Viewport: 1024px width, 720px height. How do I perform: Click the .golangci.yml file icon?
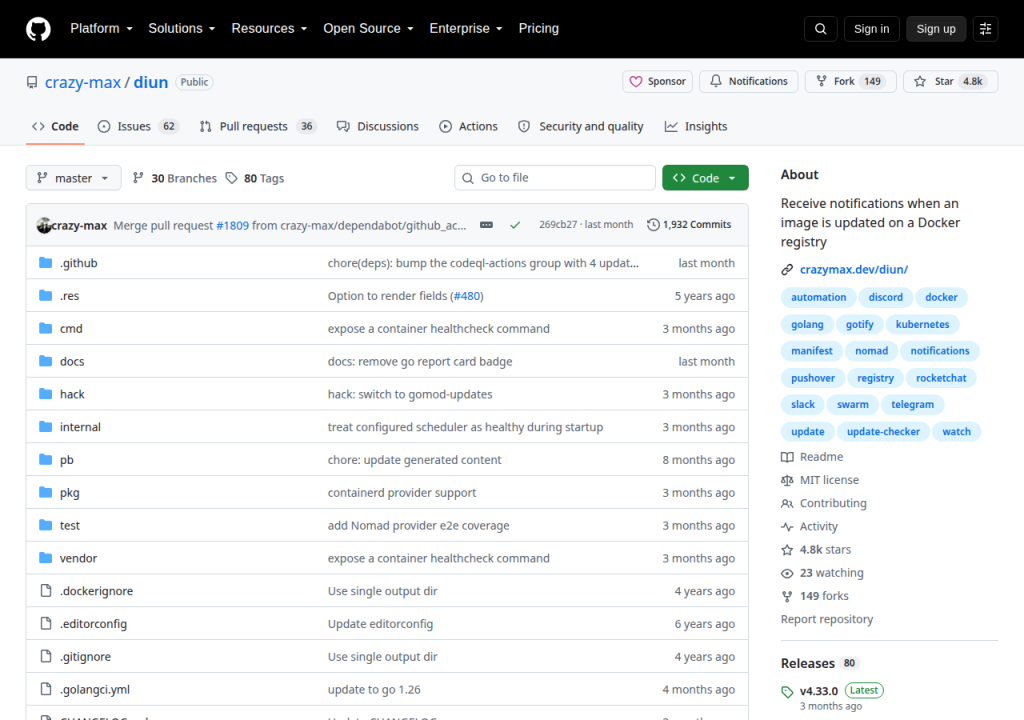click(x=46, y=689)
